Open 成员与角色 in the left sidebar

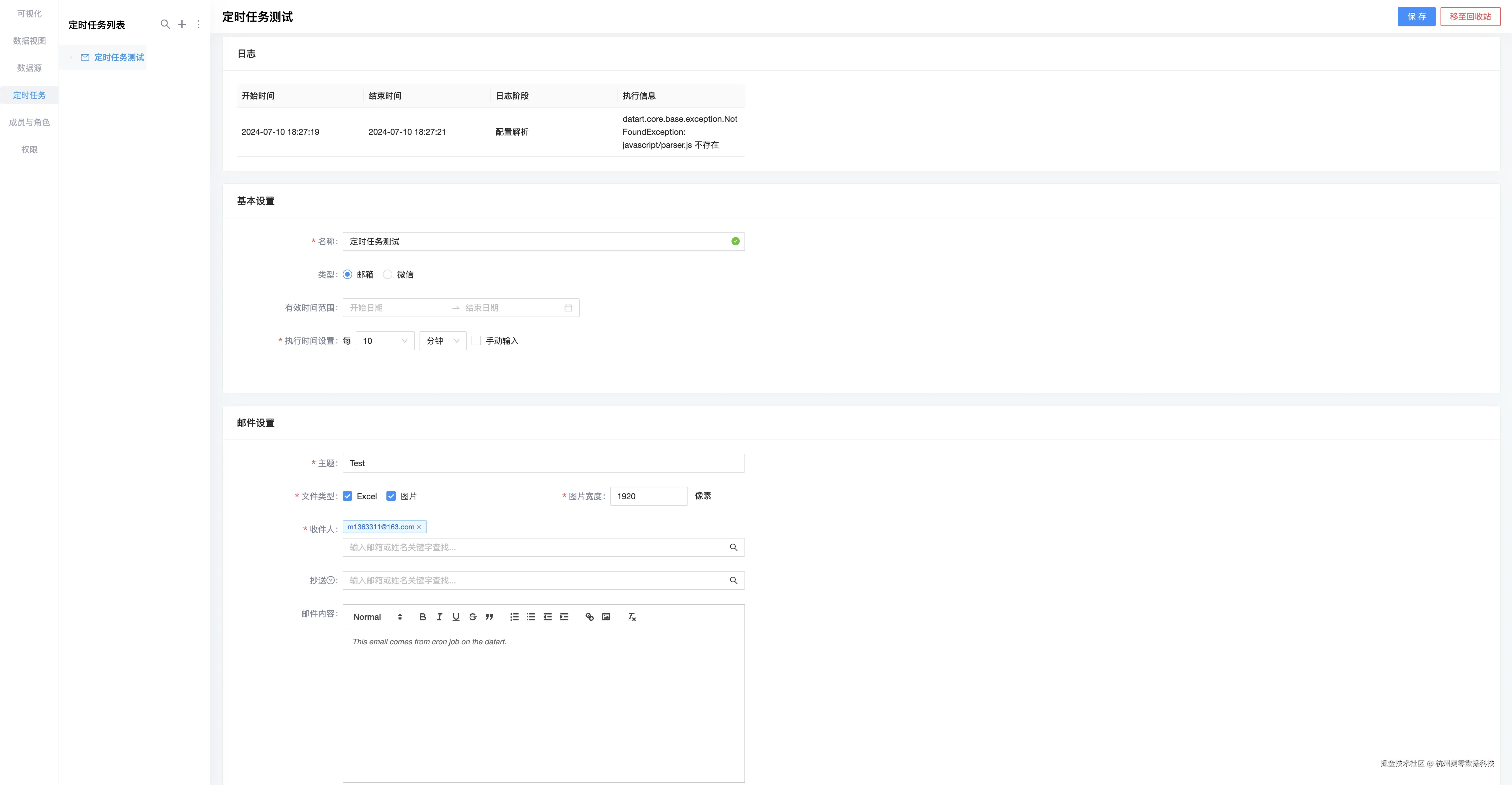pos(29,122)
